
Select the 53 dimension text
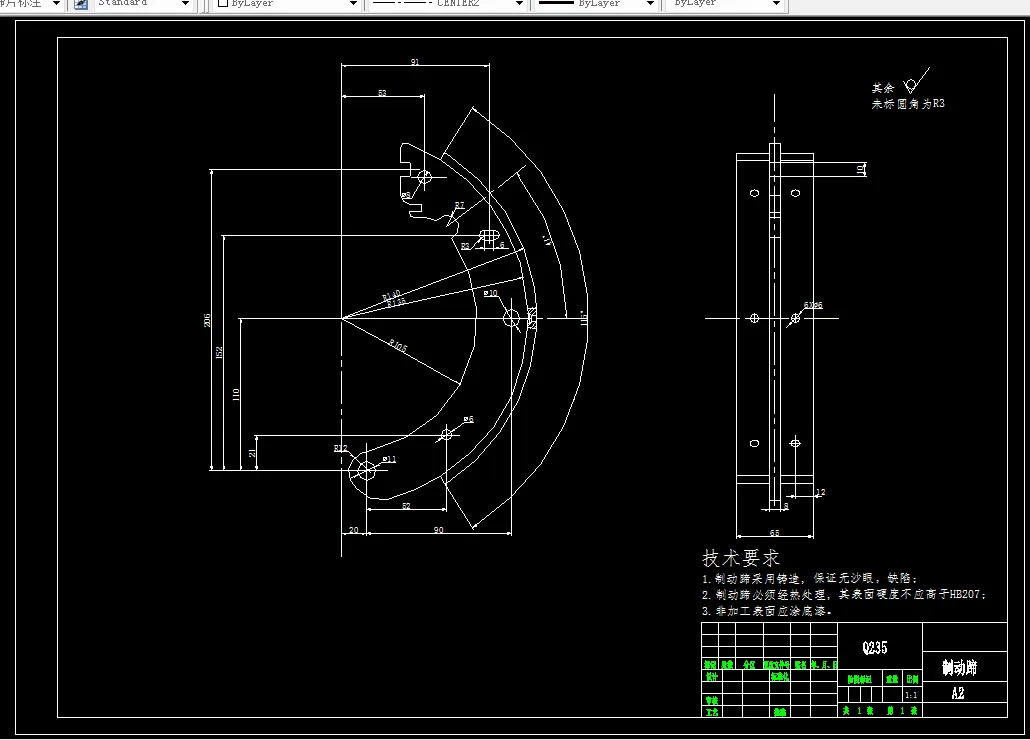382,93
